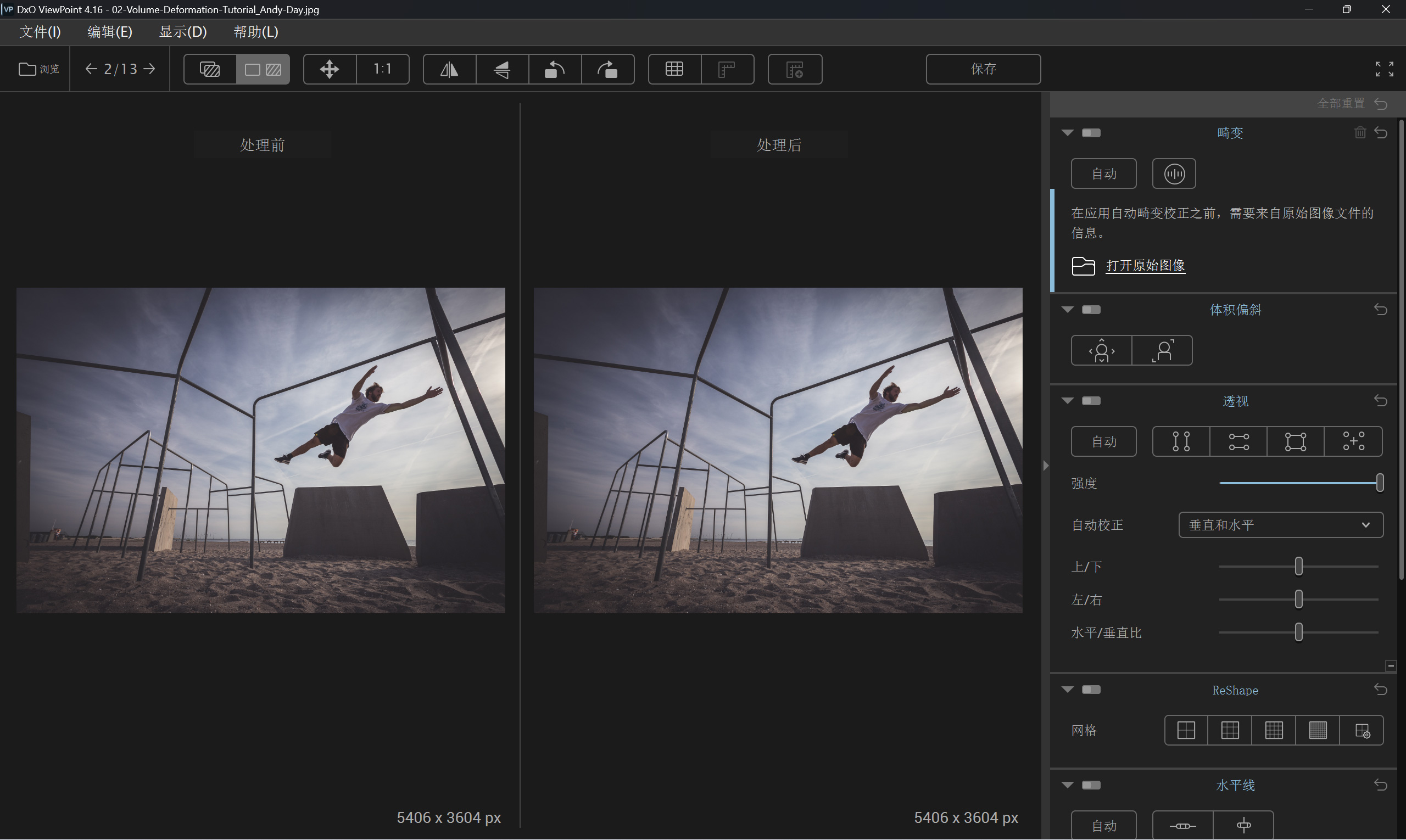This screenshot has width=1406, height=840.
Task: Click the 保存 button
Action: click(983, 69)
